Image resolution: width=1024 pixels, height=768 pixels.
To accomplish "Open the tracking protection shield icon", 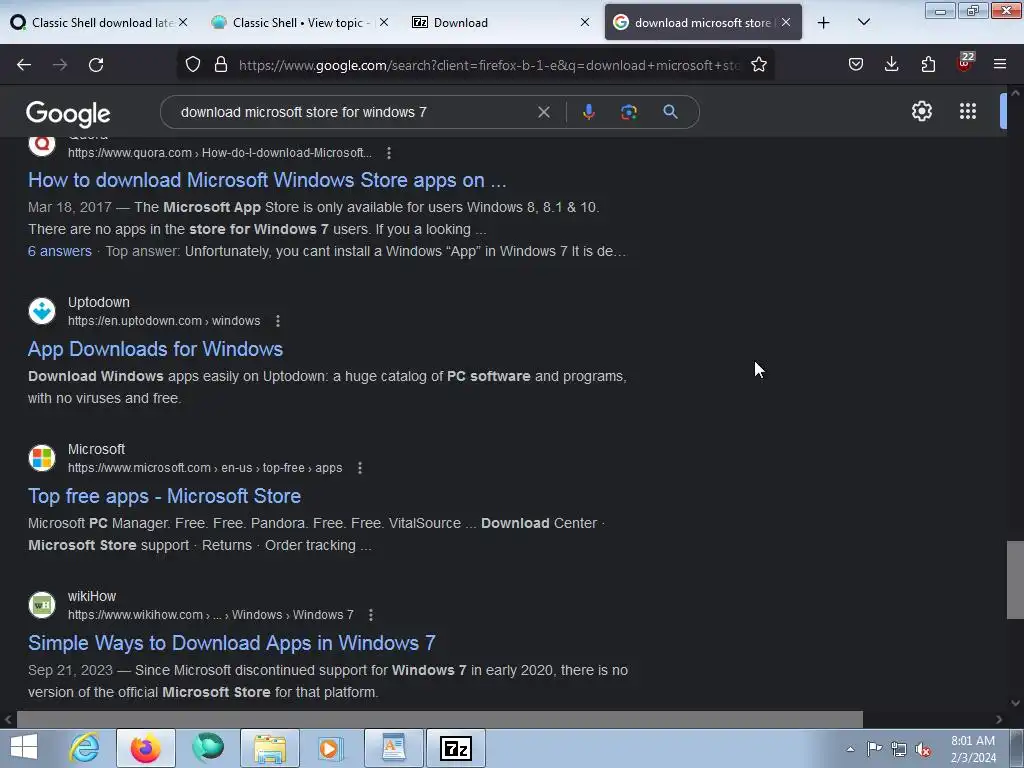I will (x=193, y=65).
